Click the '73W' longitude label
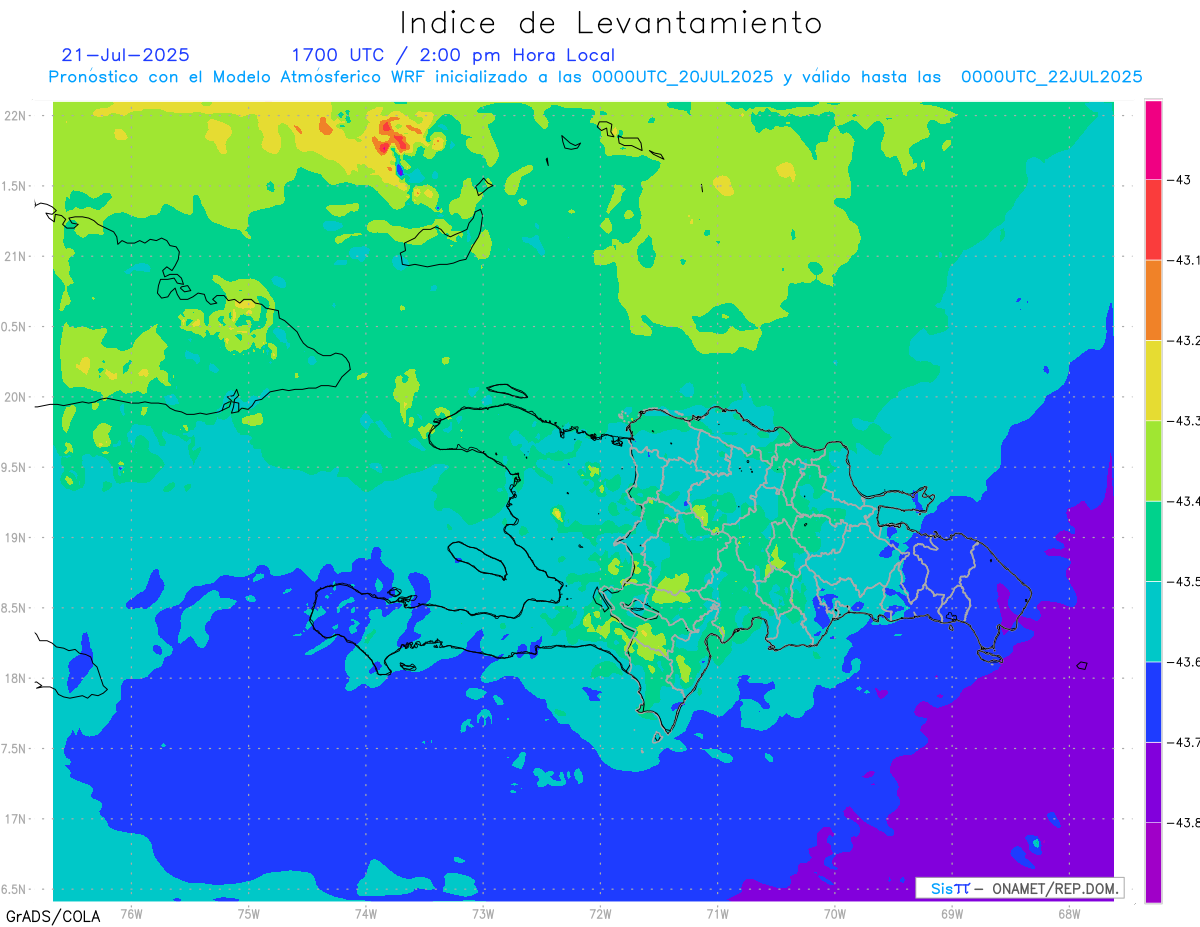Viewport: 1200px width, 927px height. [x=483, y=913]
